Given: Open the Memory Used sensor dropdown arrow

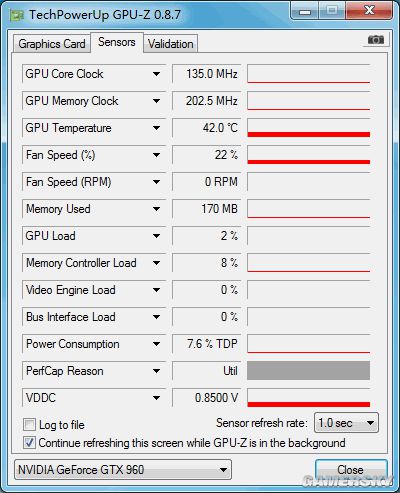Looking at the screenshot, I should click(156, 209).
